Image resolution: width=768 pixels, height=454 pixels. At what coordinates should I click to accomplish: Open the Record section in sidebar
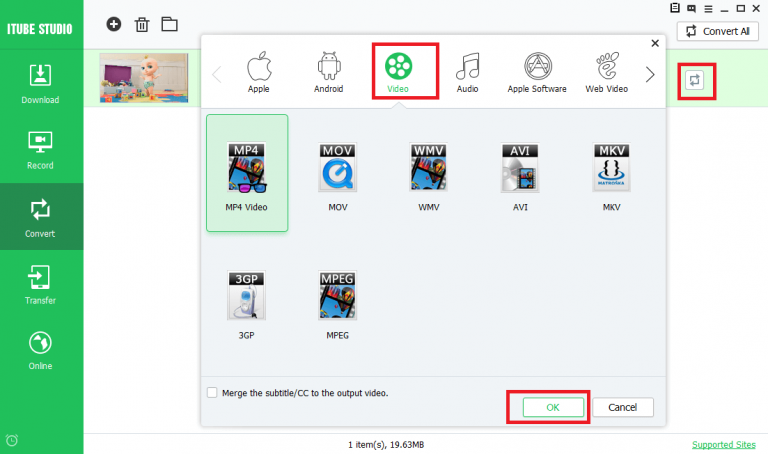(40, 150)
